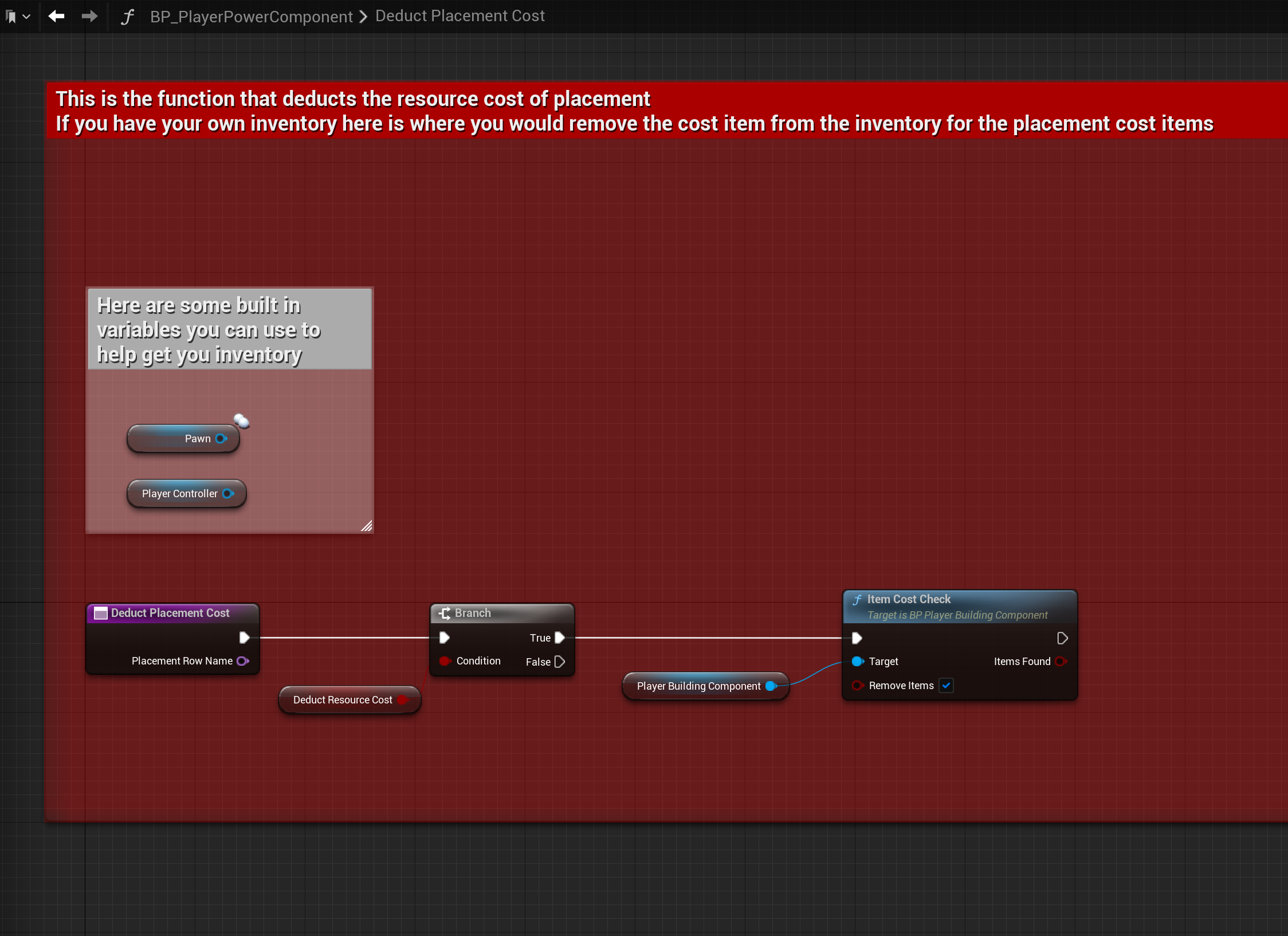
Task: Click the comment bubble above the Pawn node
Action: coord(242,422)
